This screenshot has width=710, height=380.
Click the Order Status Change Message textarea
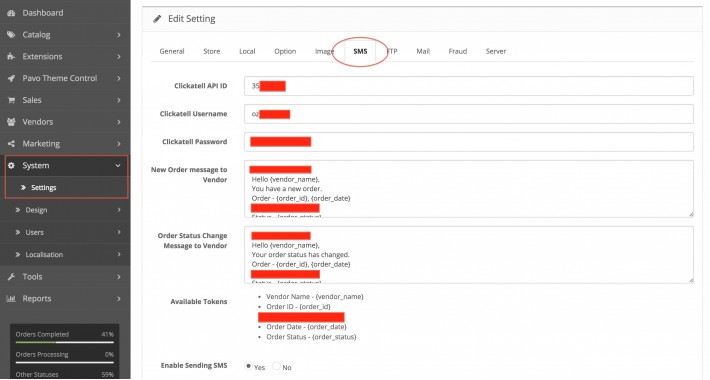pos(469,255)
